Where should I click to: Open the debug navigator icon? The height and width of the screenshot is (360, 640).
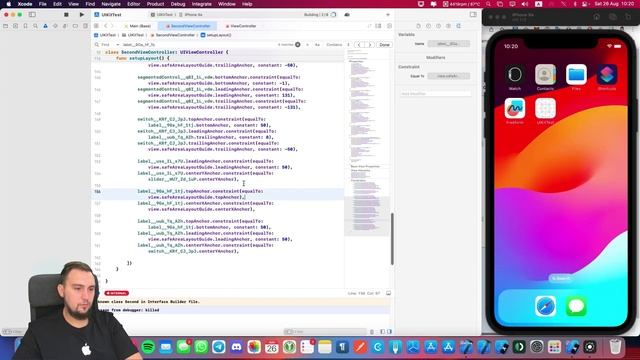(65, 26)
